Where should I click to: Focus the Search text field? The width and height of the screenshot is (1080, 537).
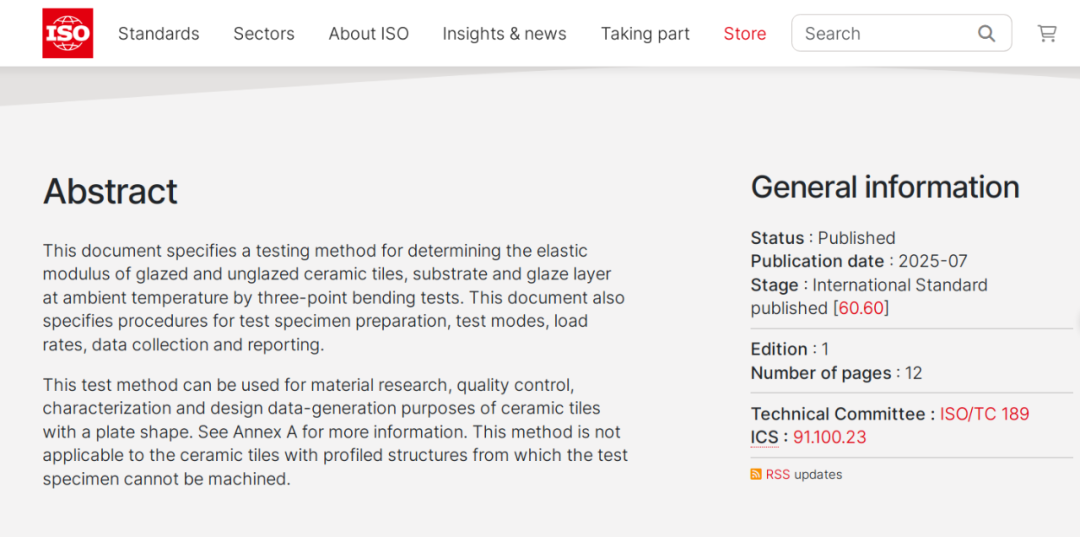[x=885, y=34]
